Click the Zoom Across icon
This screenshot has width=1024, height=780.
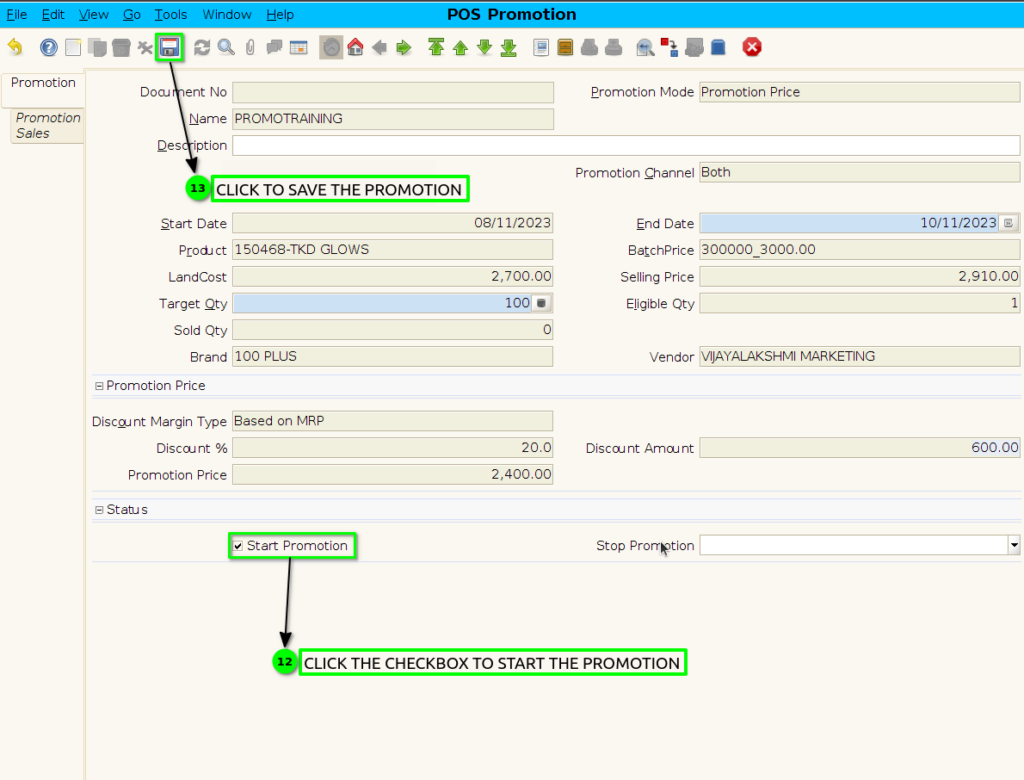(645, 47)
